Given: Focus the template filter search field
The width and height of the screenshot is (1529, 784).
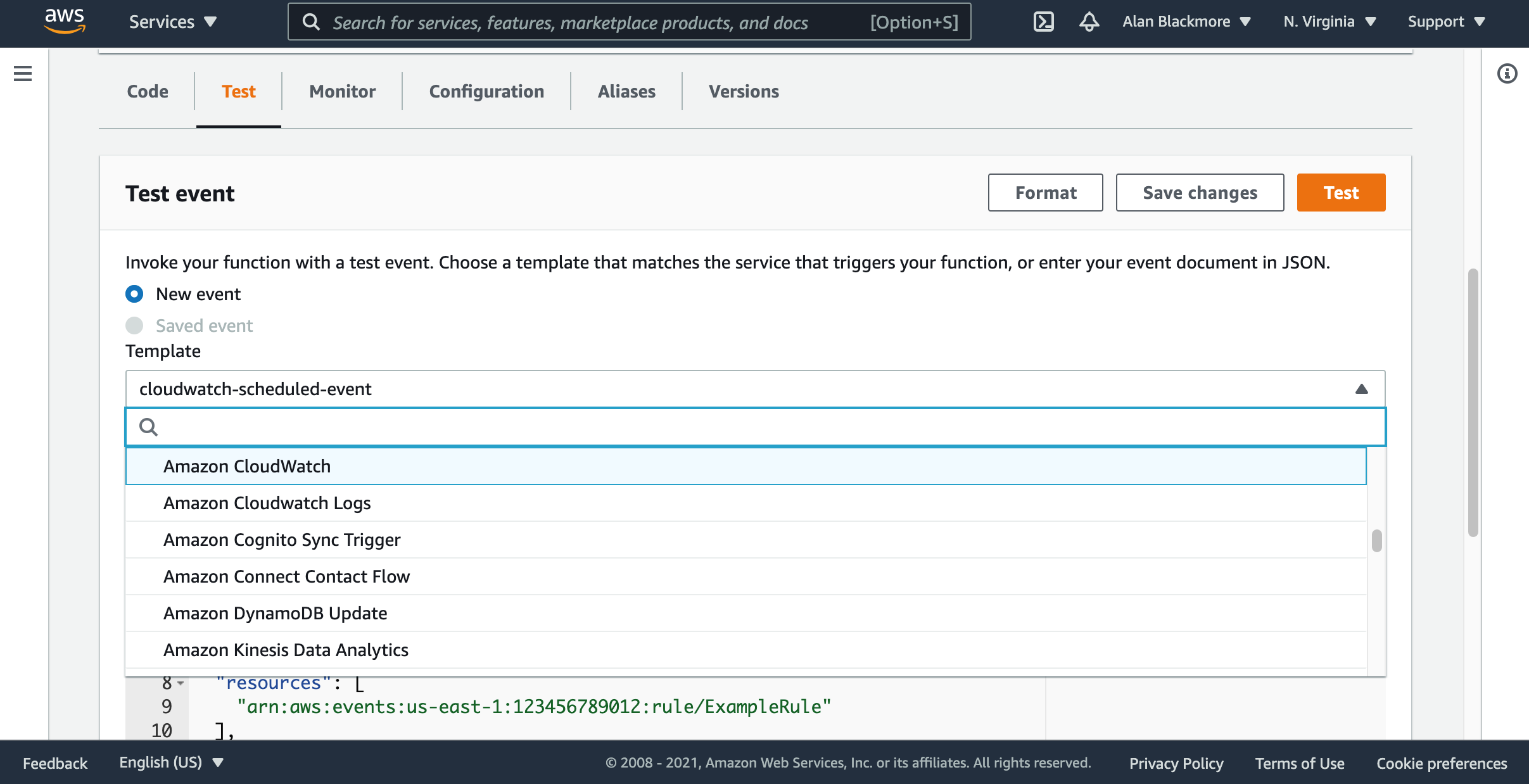Looking at the screenshot, I should [x=755, y=427].
